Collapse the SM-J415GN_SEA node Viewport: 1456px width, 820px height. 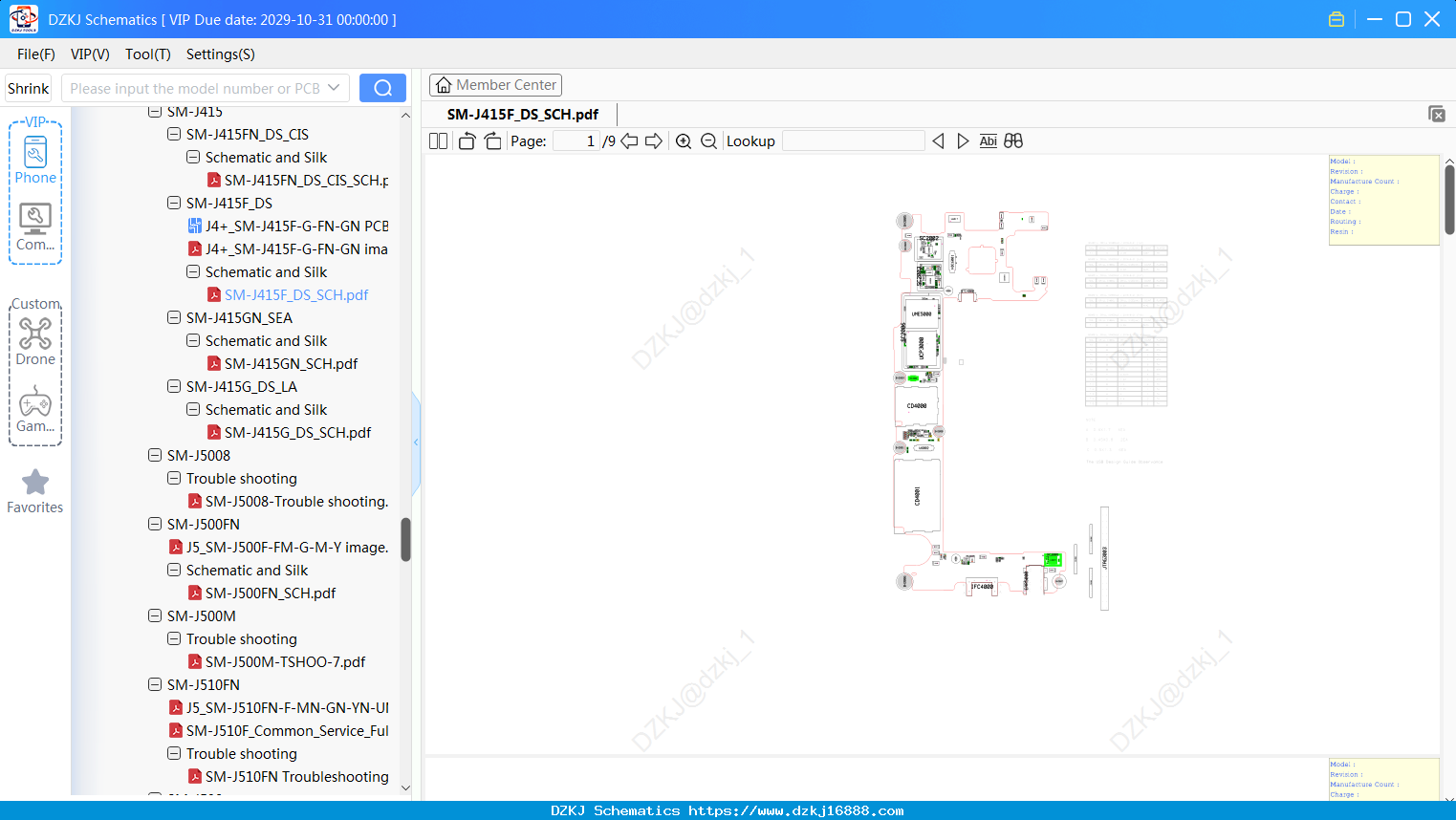pyautogui.click(x=174, y=318)
